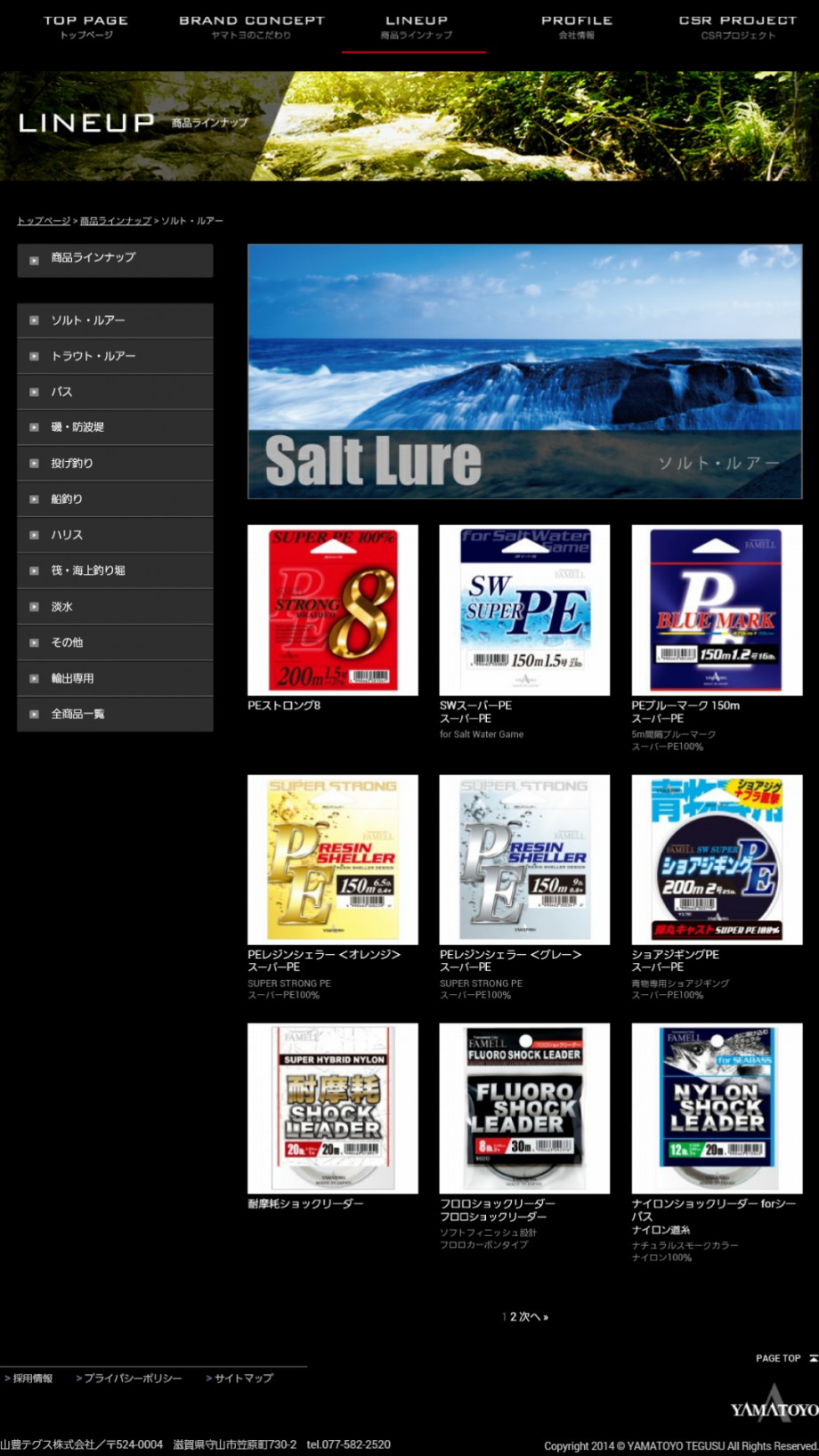
Task: Choose the バス sidebar category
Action: click(x=115, y=392)
